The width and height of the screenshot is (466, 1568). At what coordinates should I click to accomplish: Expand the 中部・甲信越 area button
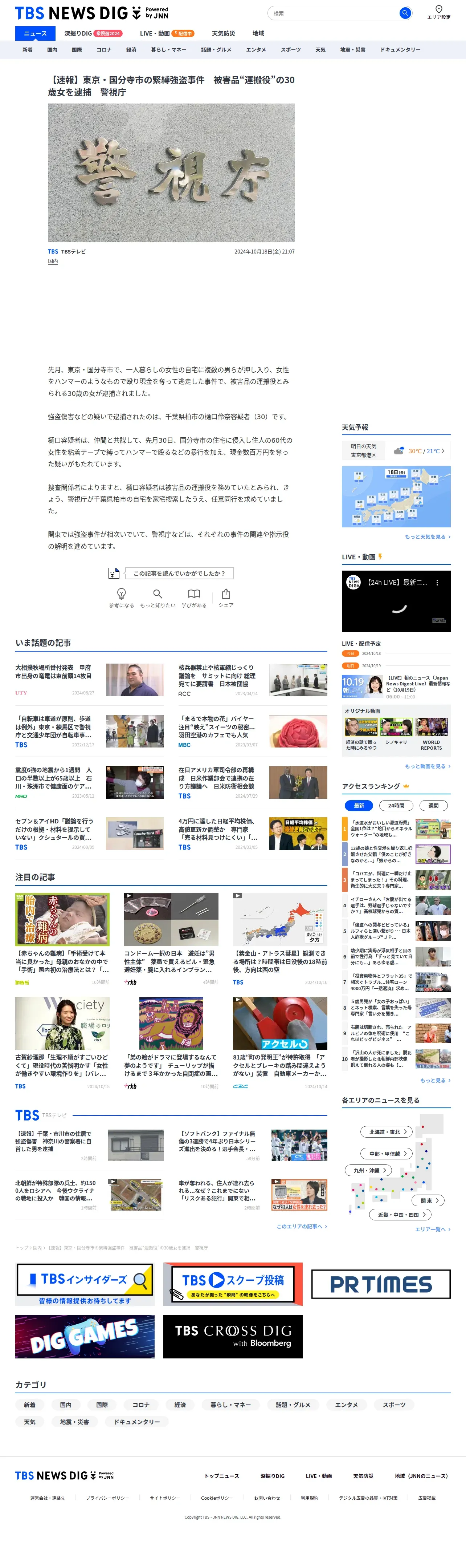pos(387,1154)
